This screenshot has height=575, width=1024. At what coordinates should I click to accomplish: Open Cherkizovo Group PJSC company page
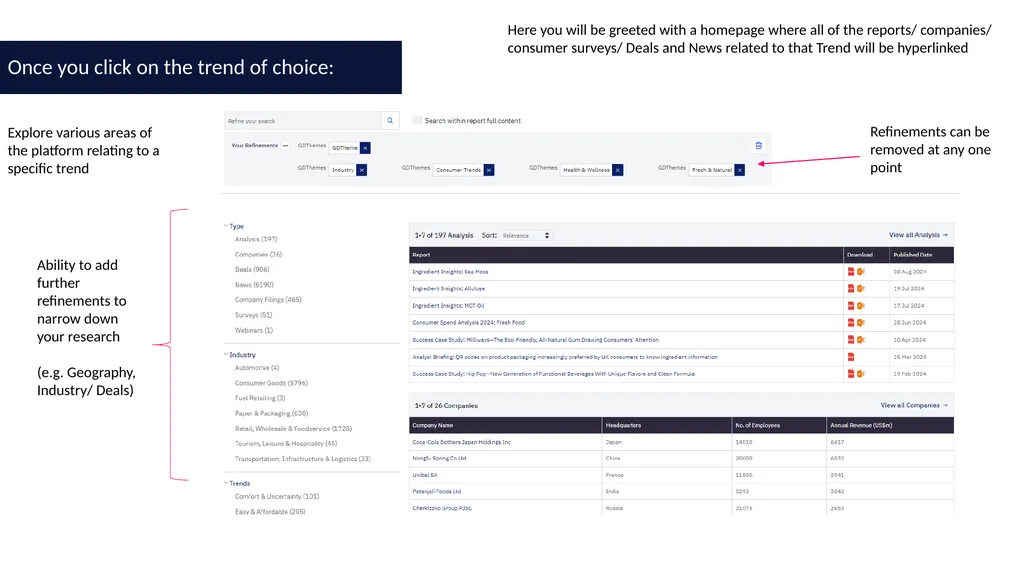coord(441,508)
